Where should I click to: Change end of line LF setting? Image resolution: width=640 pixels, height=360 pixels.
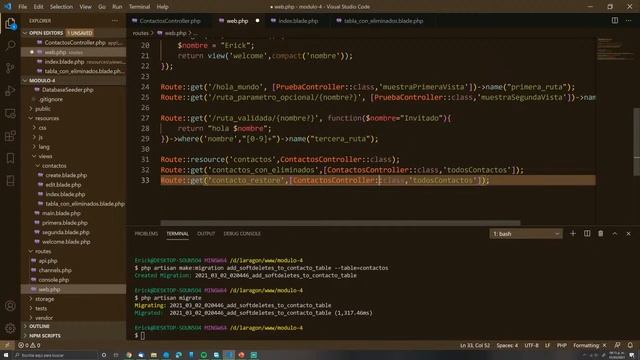click(x=547, y=345)
